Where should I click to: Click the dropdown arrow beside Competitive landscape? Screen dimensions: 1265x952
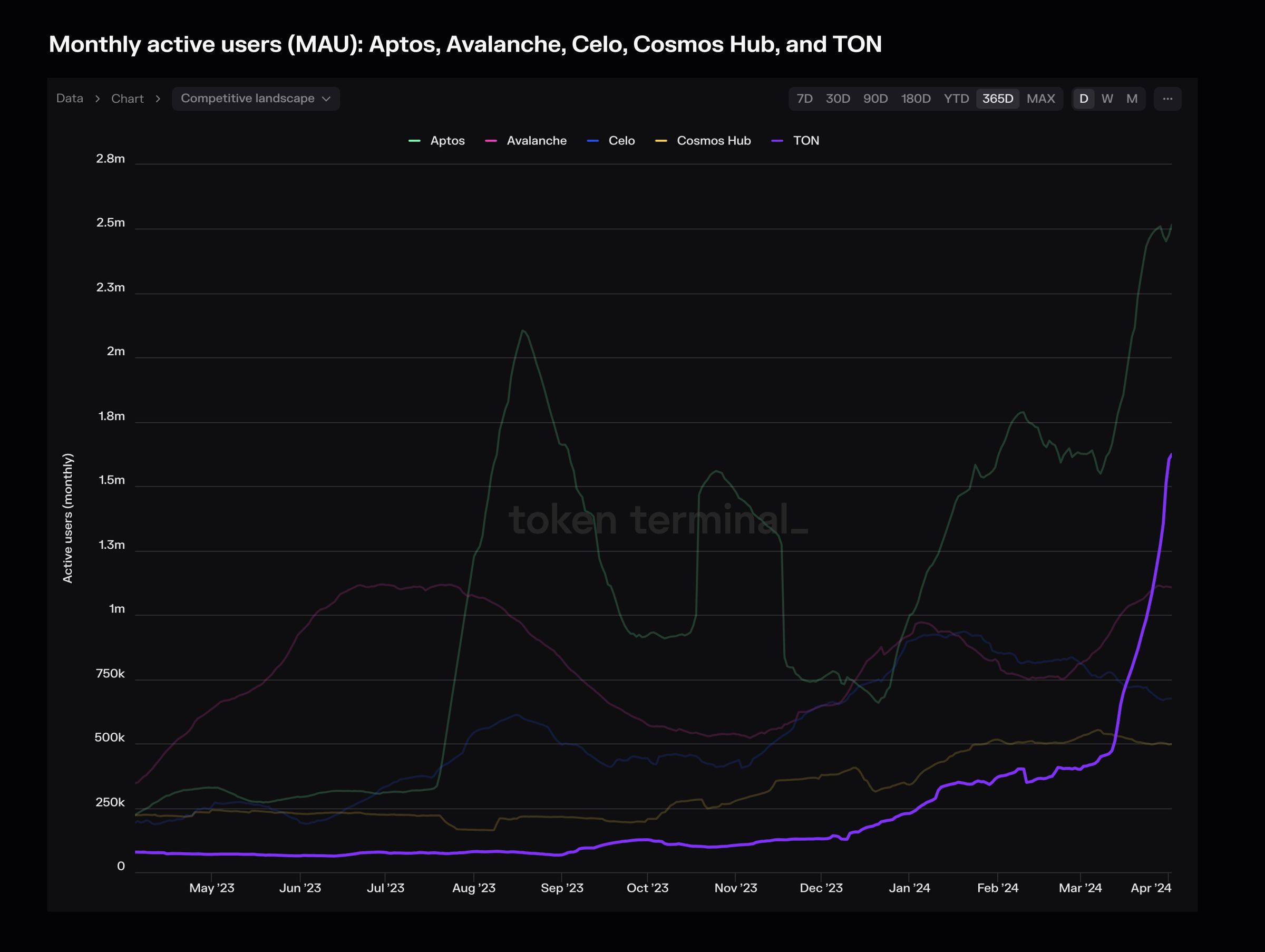click(327, 99)
